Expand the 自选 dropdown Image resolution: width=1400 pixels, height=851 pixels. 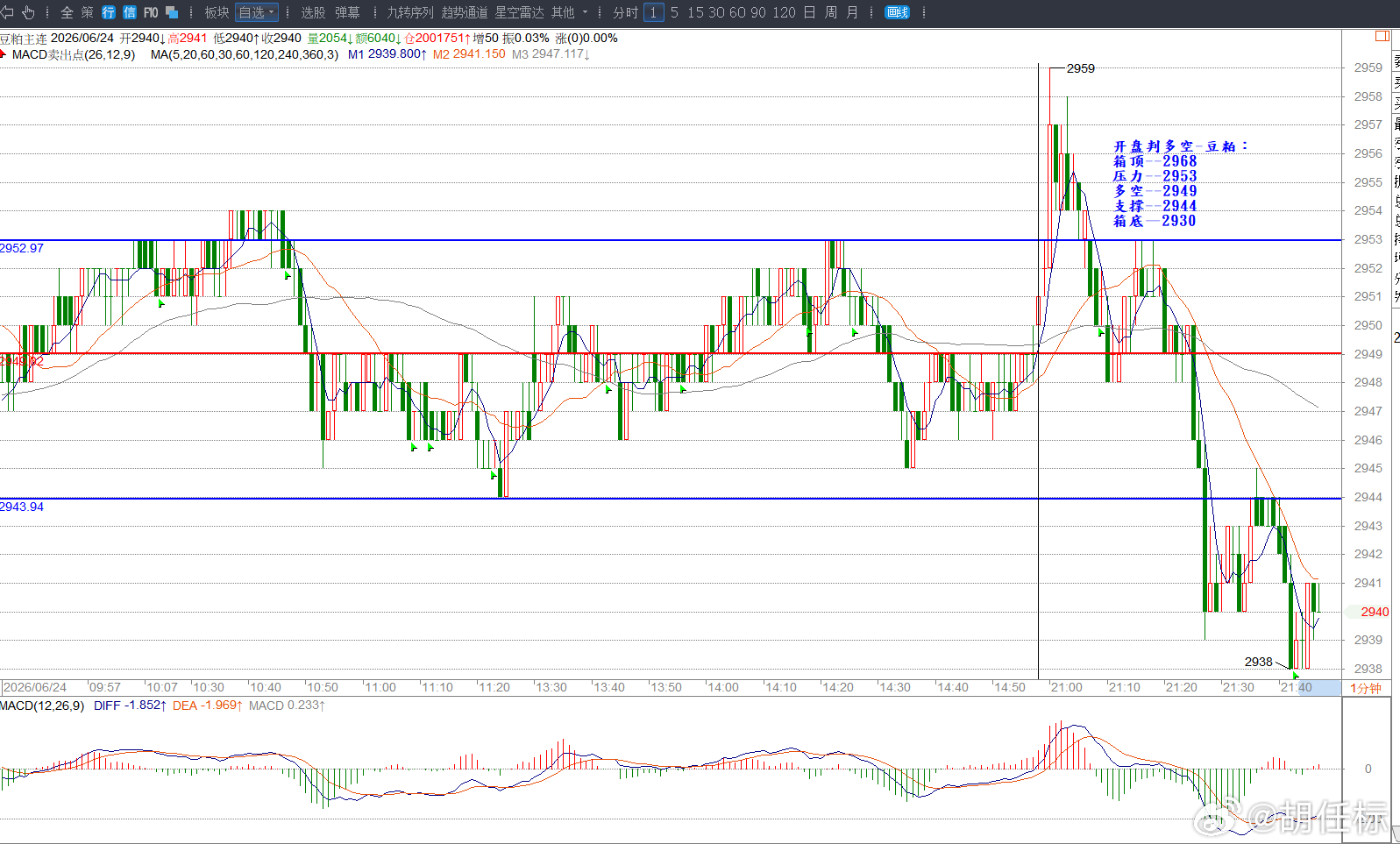tap(257, 12)
